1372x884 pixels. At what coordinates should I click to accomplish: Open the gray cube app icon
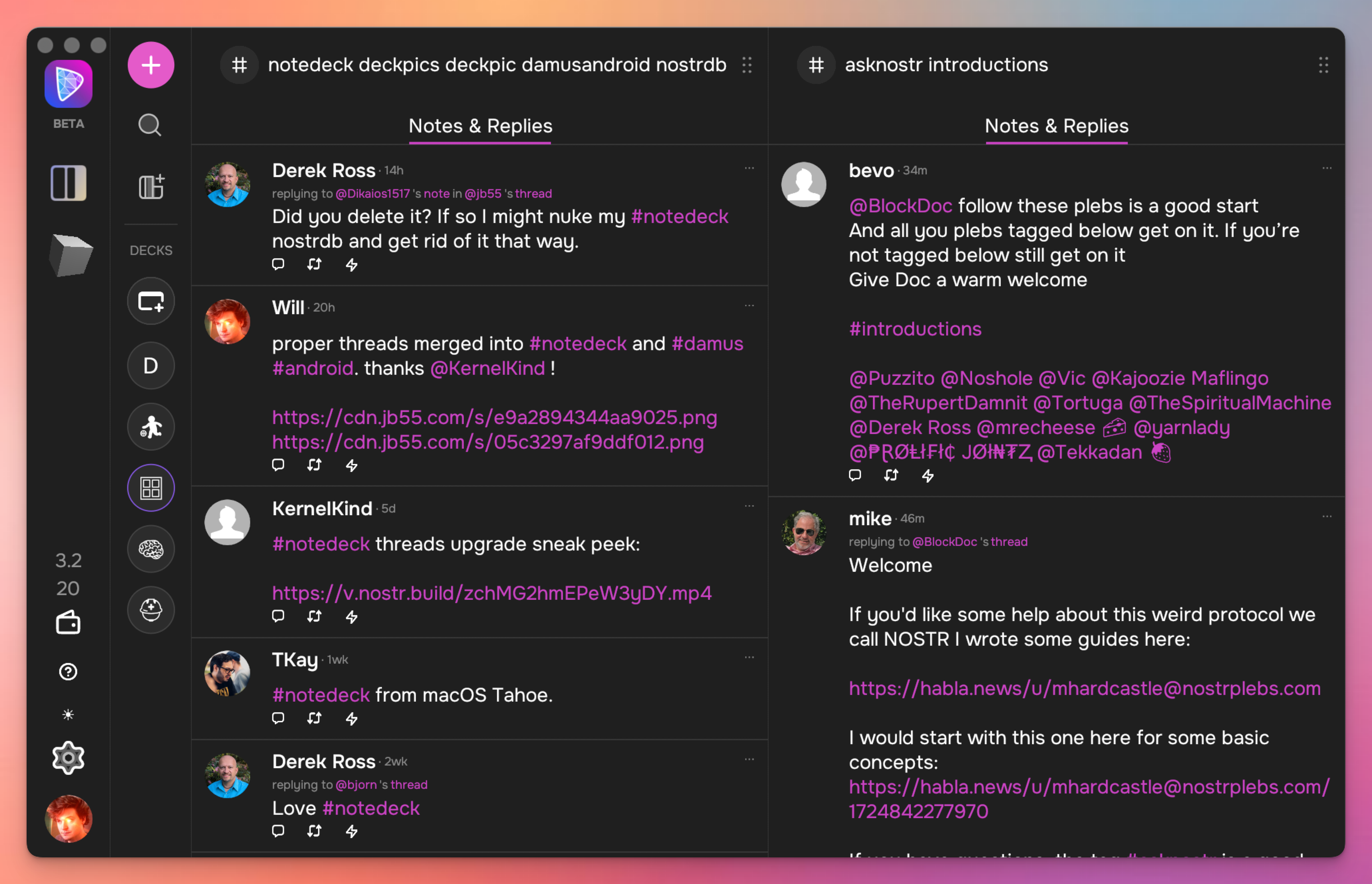coord(71,255)
